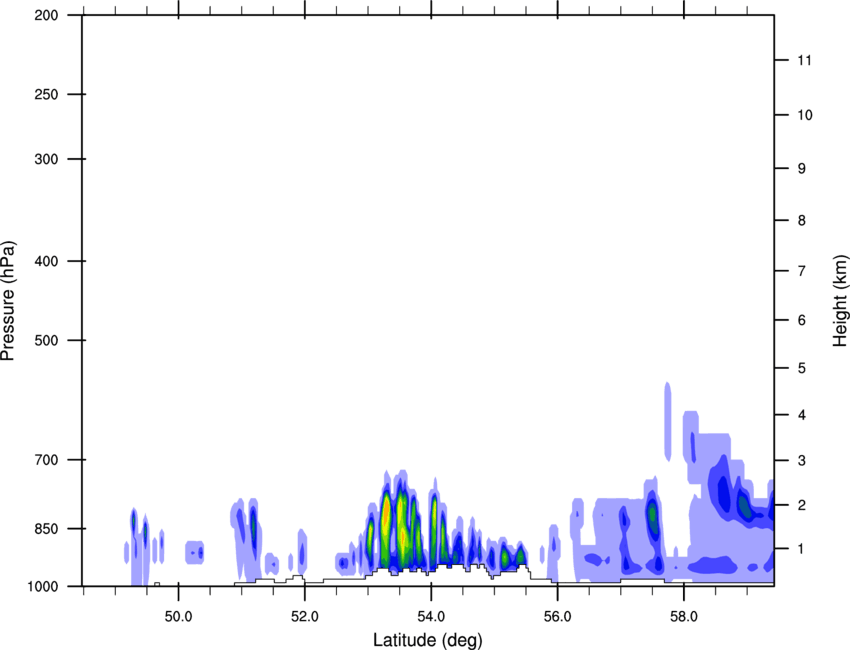Click the 700 pressure axis label
The image size is (850, 650).
tap(46, 460)
